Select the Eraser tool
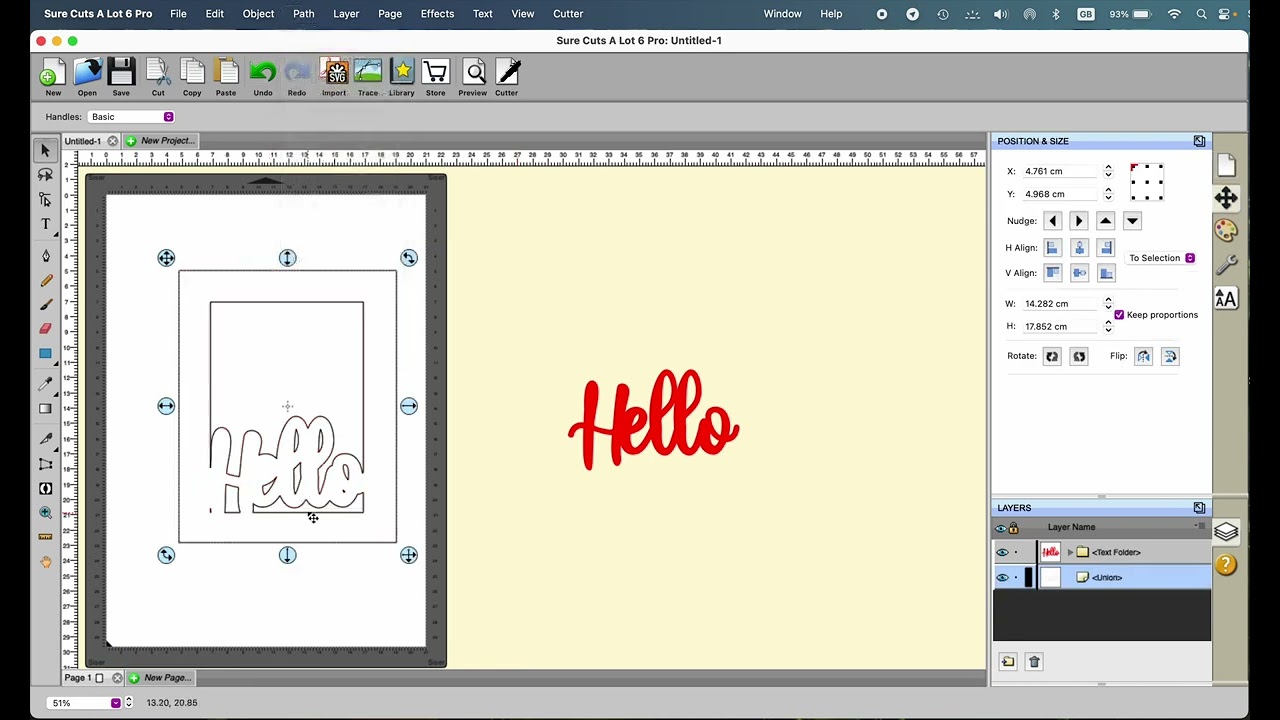 pyautogui.click(x=45, y=329)
